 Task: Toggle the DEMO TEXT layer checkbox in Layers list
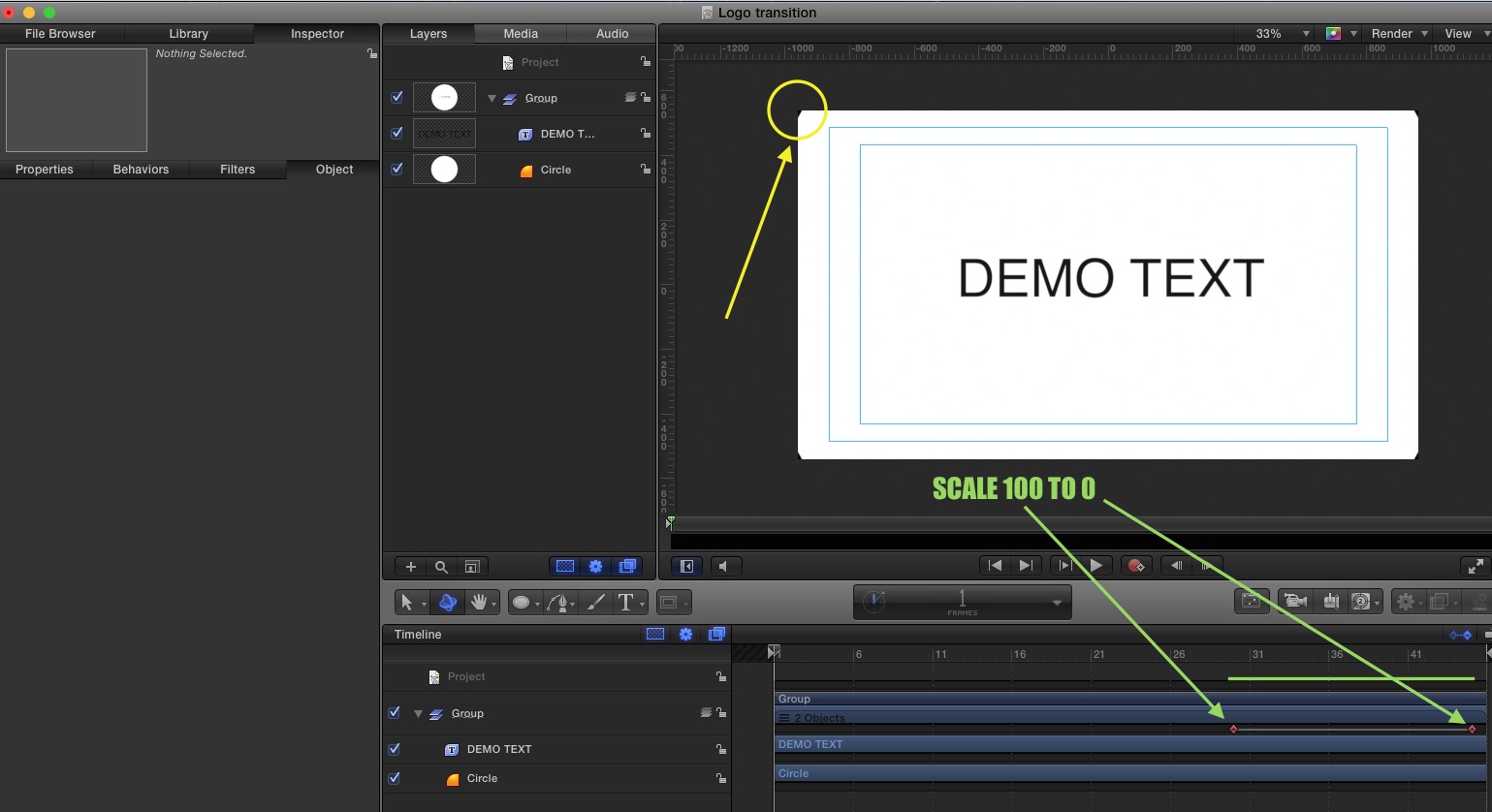[397, 133]
